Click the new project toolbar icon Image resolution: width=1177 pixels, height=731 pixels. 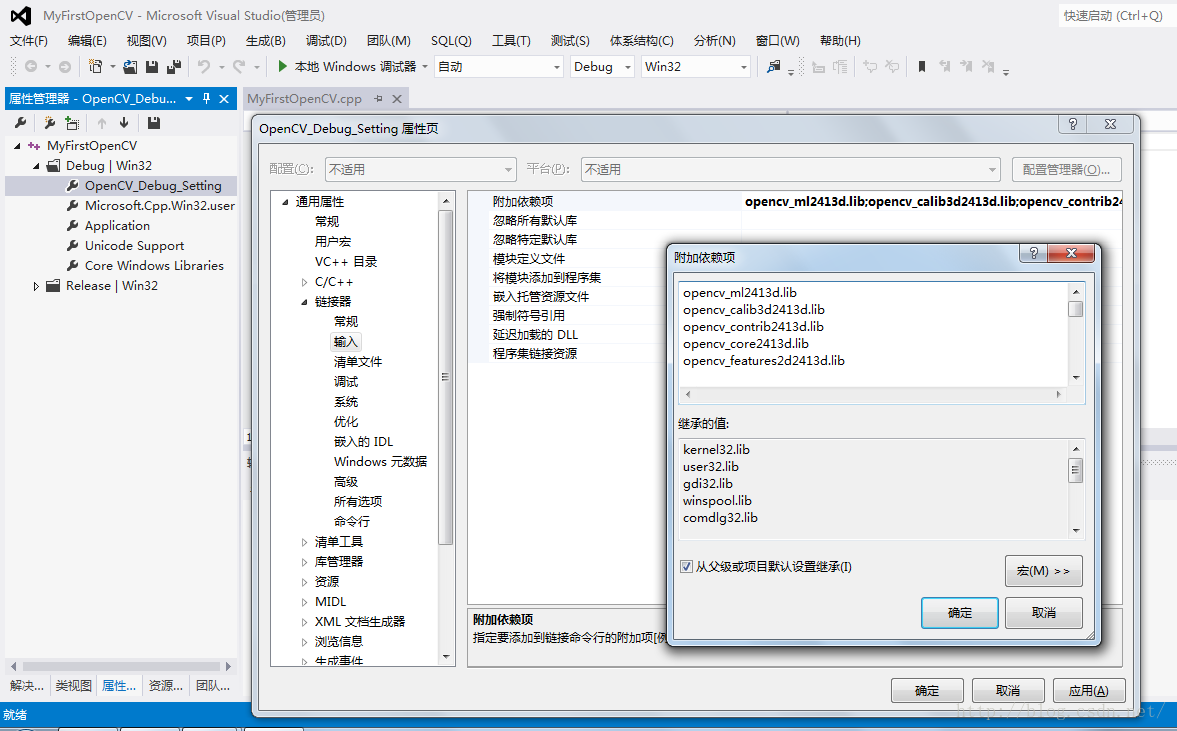pos(95,67)
